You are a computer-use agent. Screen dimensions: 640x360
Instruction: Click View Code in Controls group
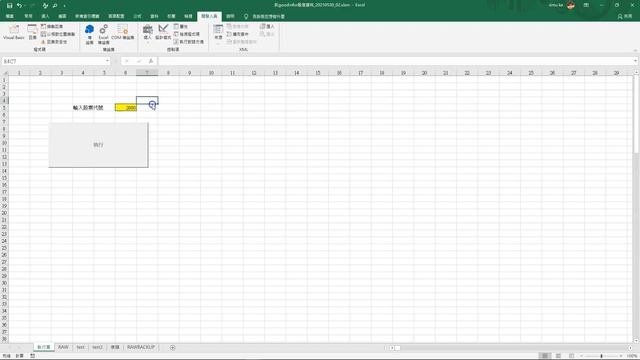tap(187, 34)
